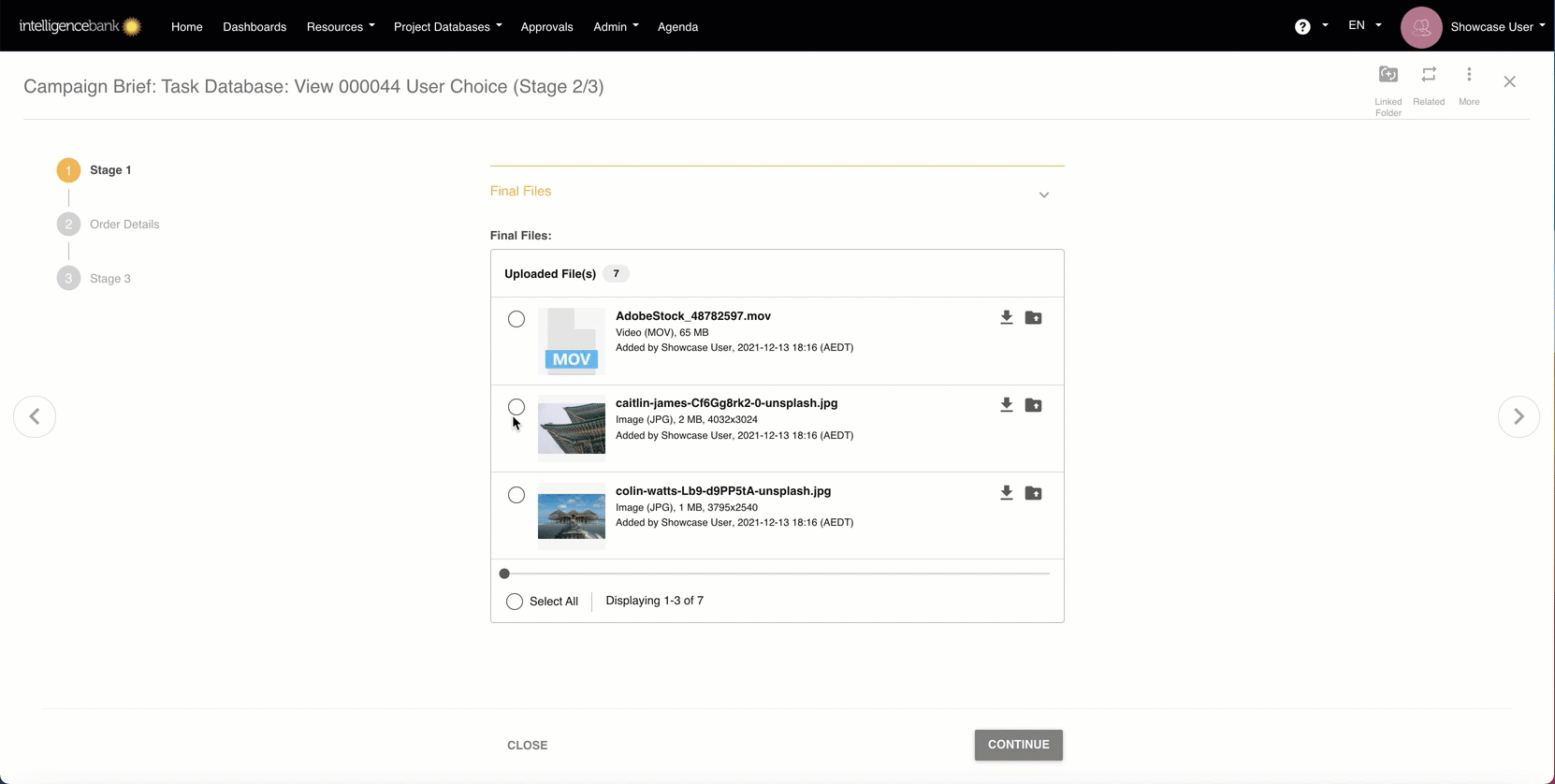Click the CLOSE button
The width and height of the screenshot is (1555, 784).
click(x=527, y=746)
